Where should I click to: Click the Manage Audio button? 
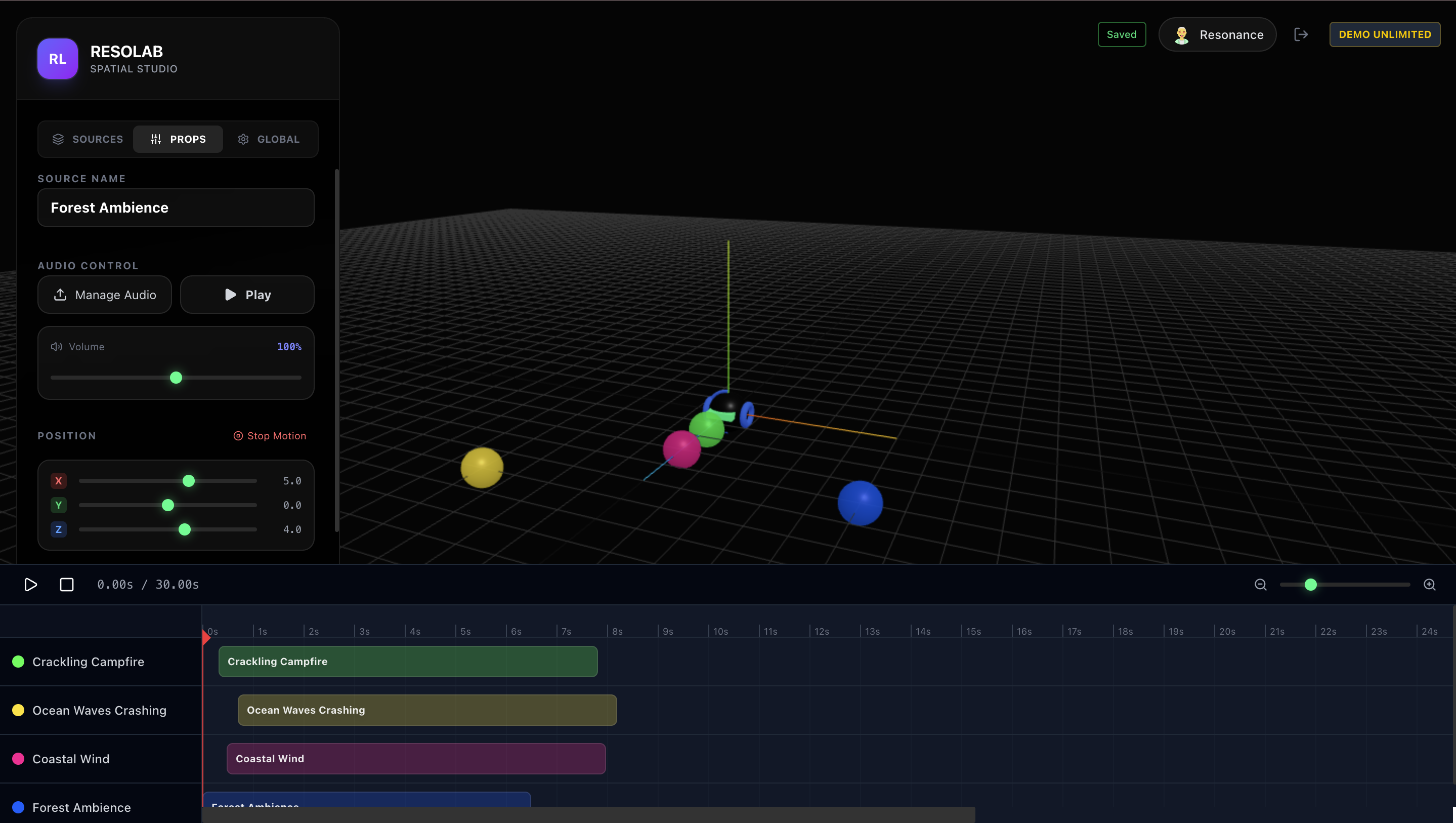point(105,295)
